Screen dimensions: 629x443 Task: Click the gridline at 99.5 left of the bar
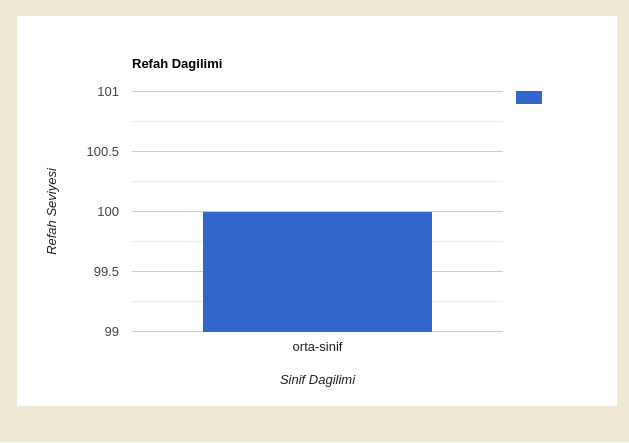(167, 272)
